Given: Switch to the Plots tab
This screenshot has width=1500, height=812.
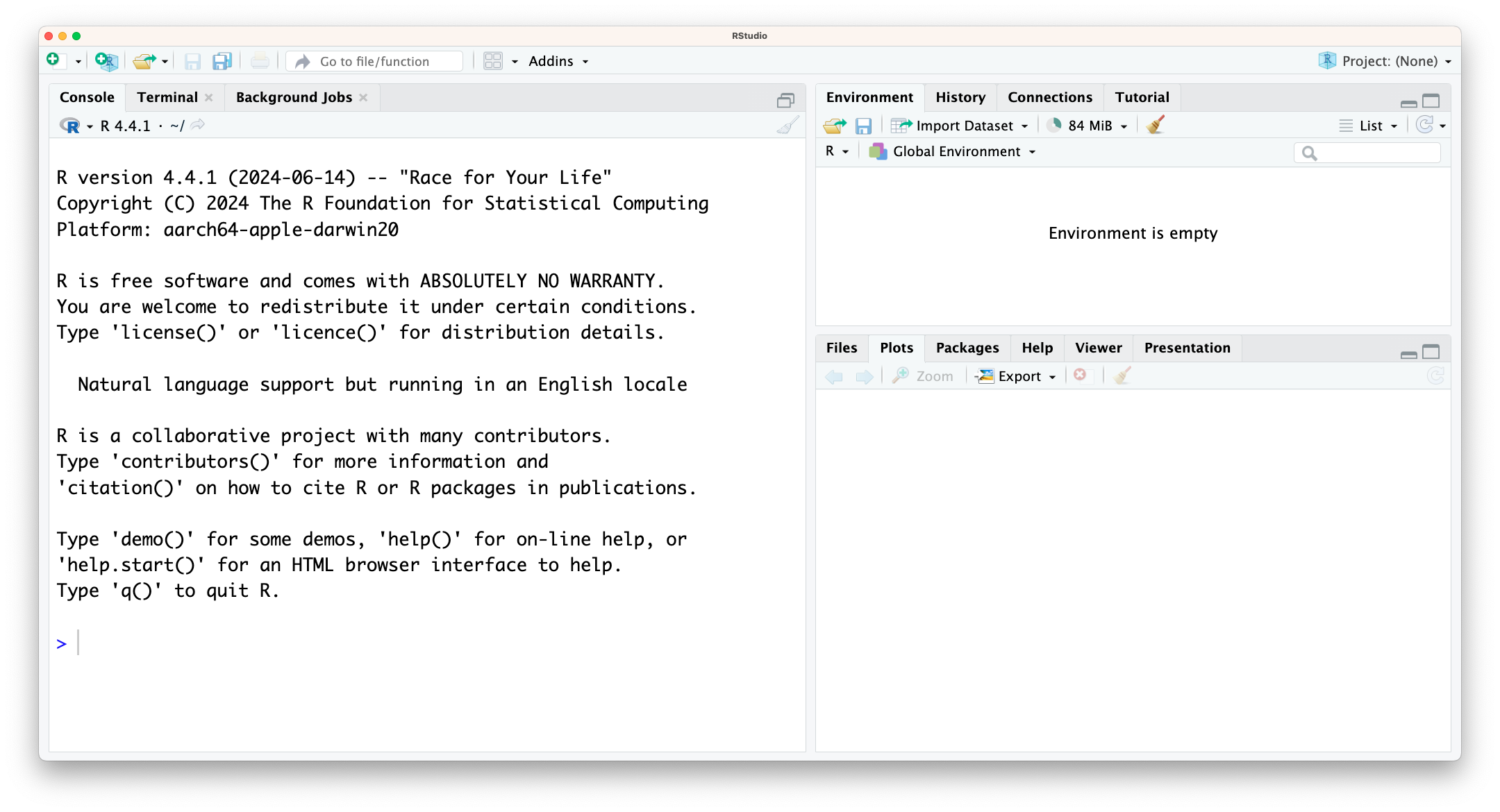Looking at the screenshot, I should 896,348.
